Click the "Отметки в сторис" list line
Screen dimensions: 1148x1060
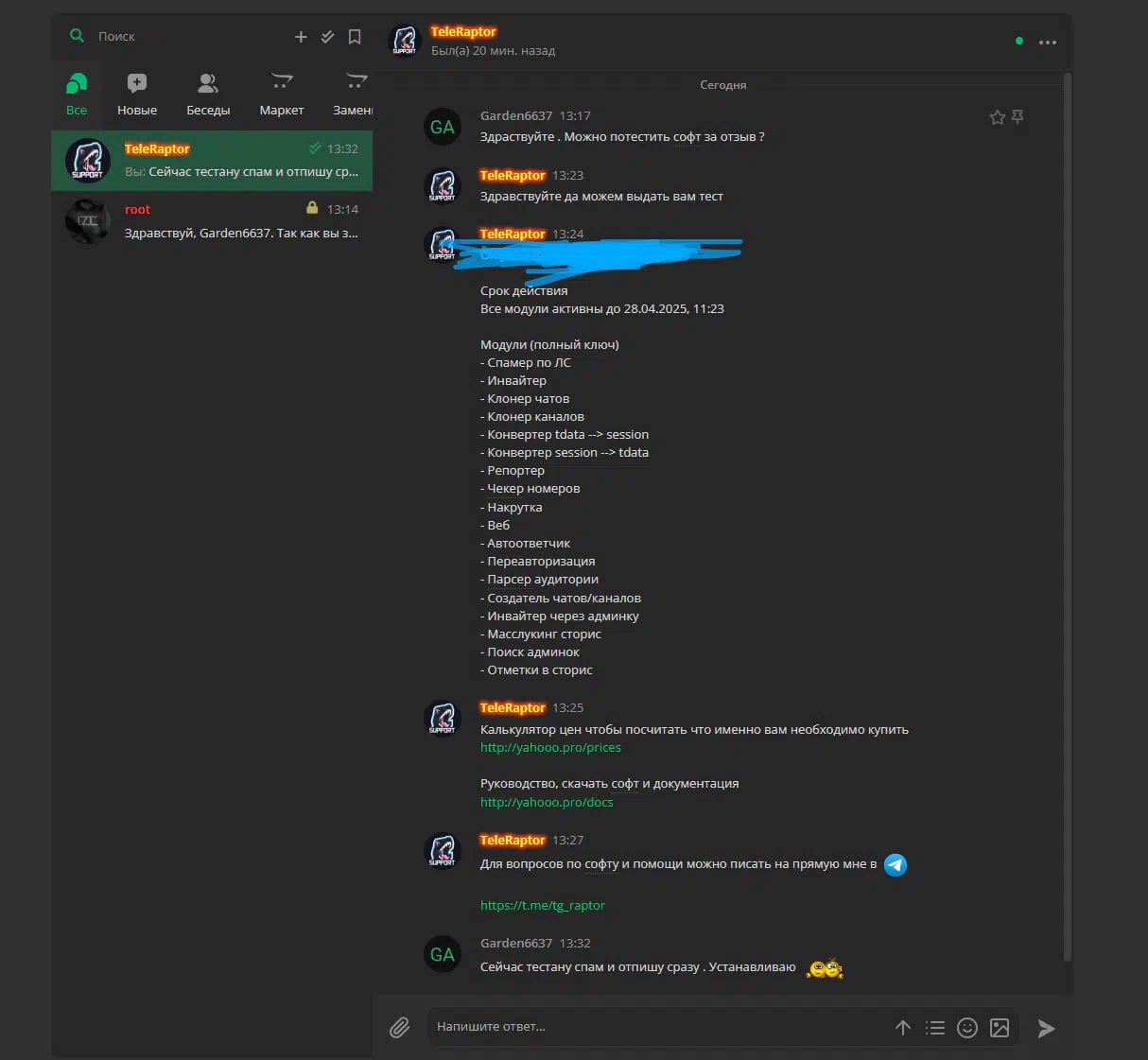(x=536, y=669)
